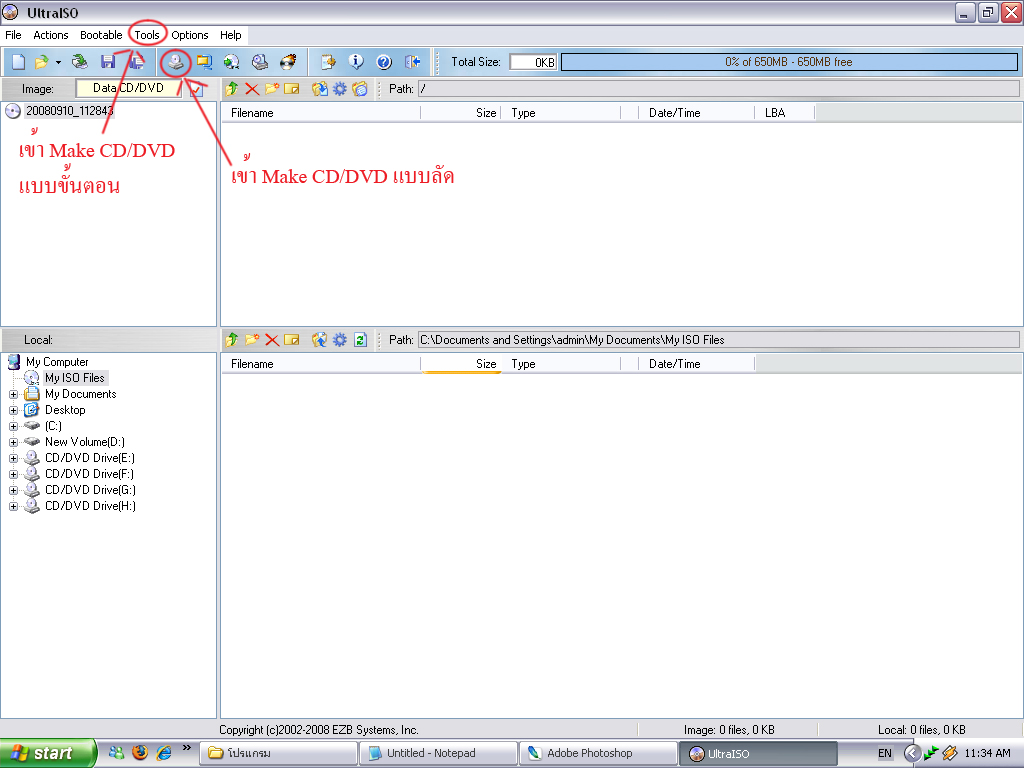Viewport: 1024px width, 768px height.
Task: Save the image with the floppy disk icon
Action: pos(108,62)
